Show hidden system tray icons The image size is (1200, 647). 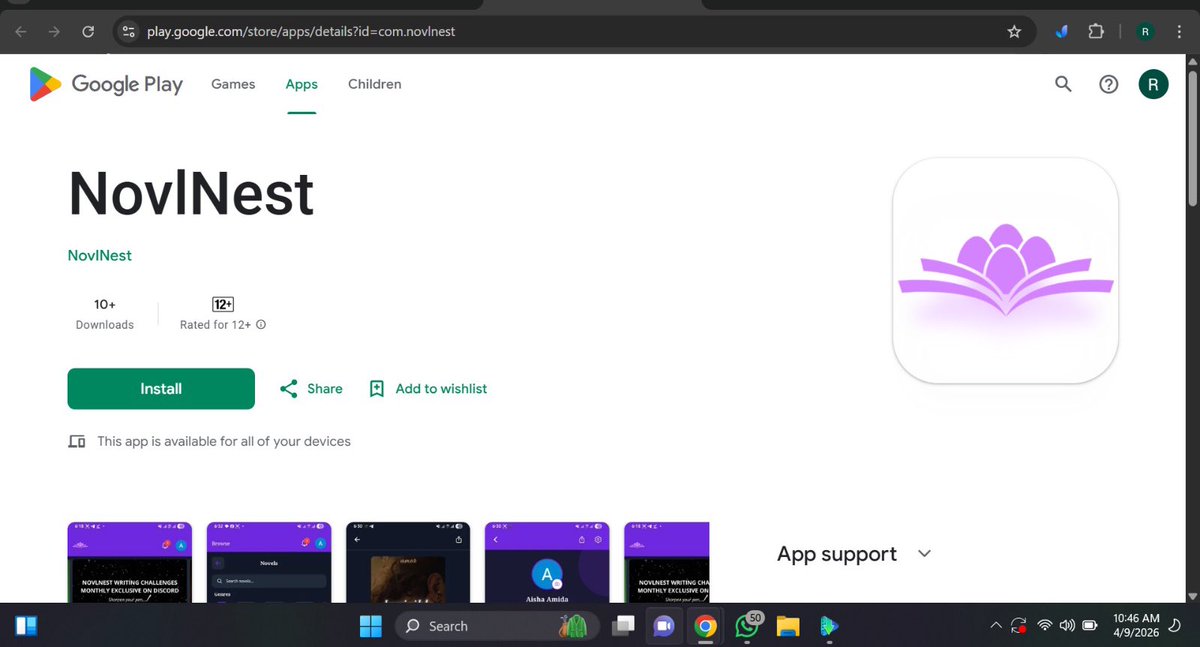995,626
